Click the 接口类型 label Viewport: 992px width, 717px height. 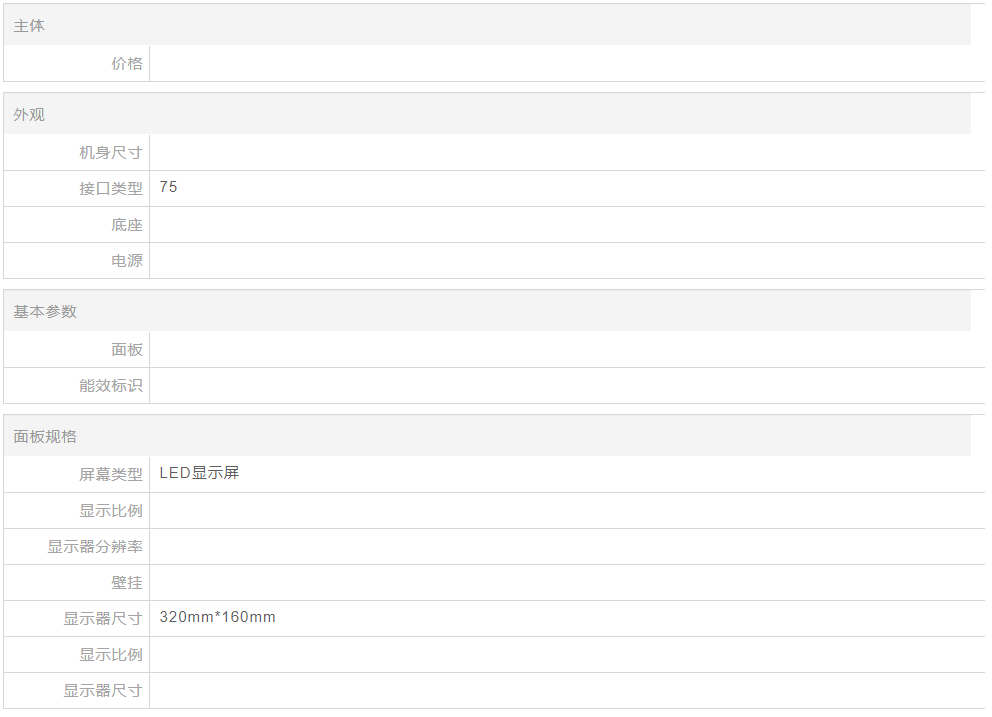click(111, 188)
